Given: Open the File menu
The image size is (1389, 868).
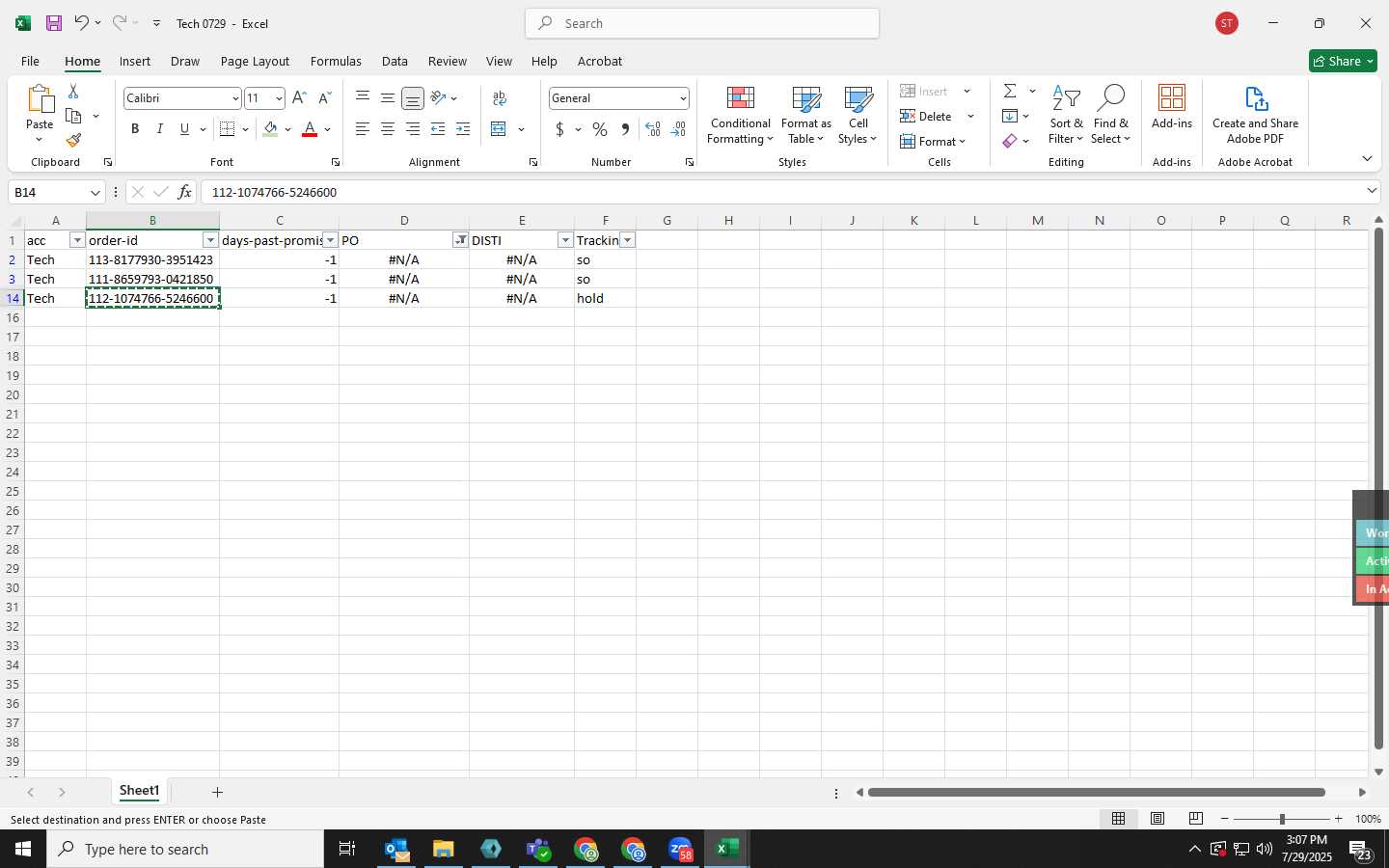Looking at the screenshot, I should [30, 61].
